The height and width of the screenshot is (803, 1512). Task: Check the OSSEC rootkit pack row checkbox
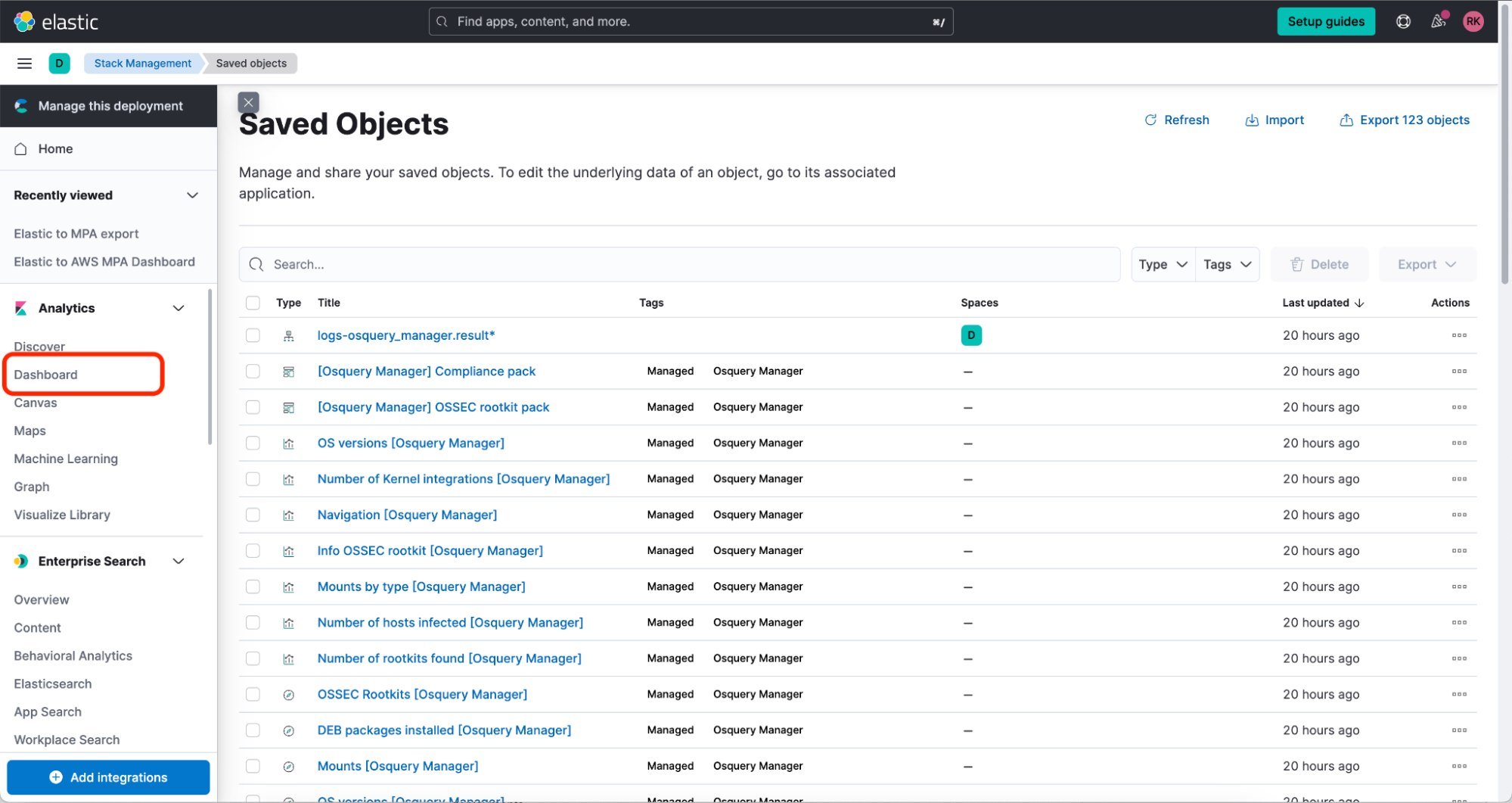coord(253,407)
